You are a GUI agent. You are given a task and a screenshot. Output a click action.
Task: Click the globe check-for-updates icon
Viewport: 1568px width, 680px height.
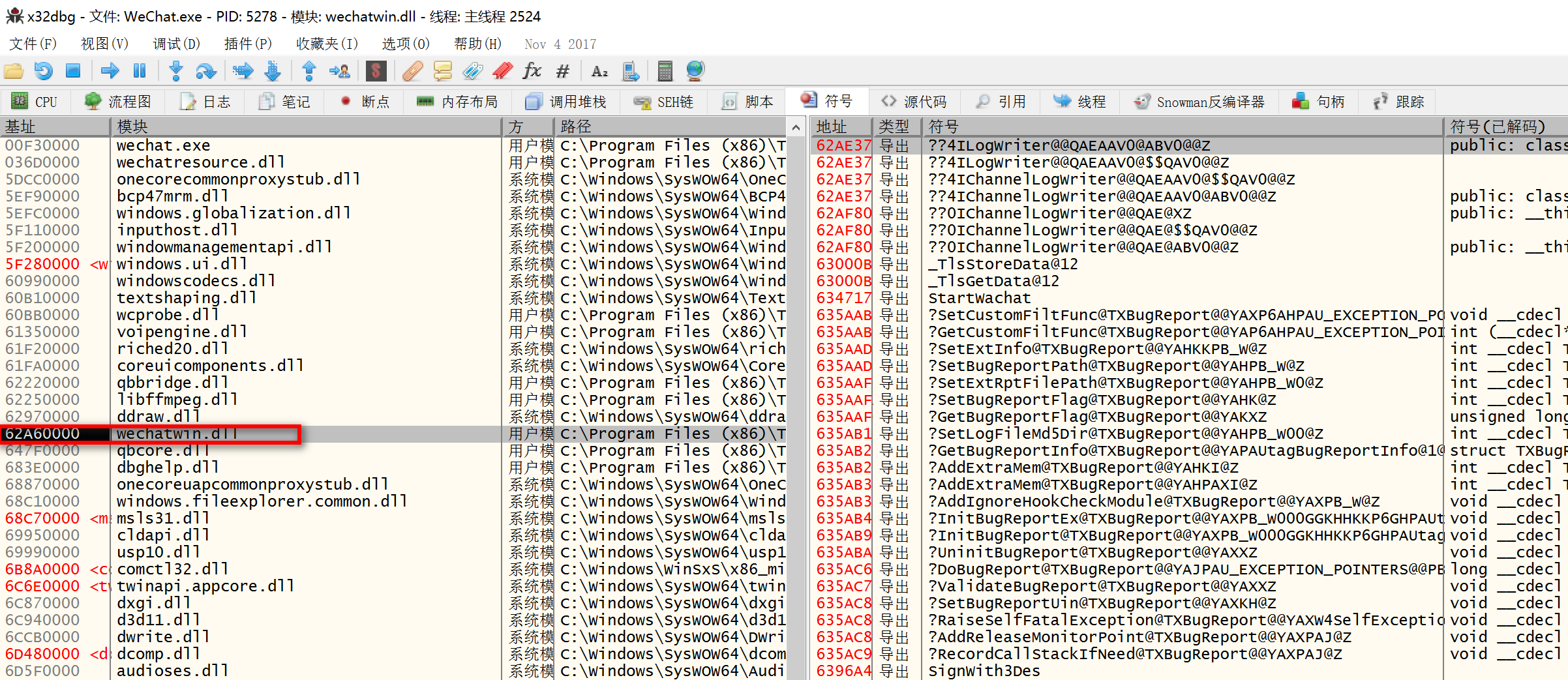tap(695, 70)
